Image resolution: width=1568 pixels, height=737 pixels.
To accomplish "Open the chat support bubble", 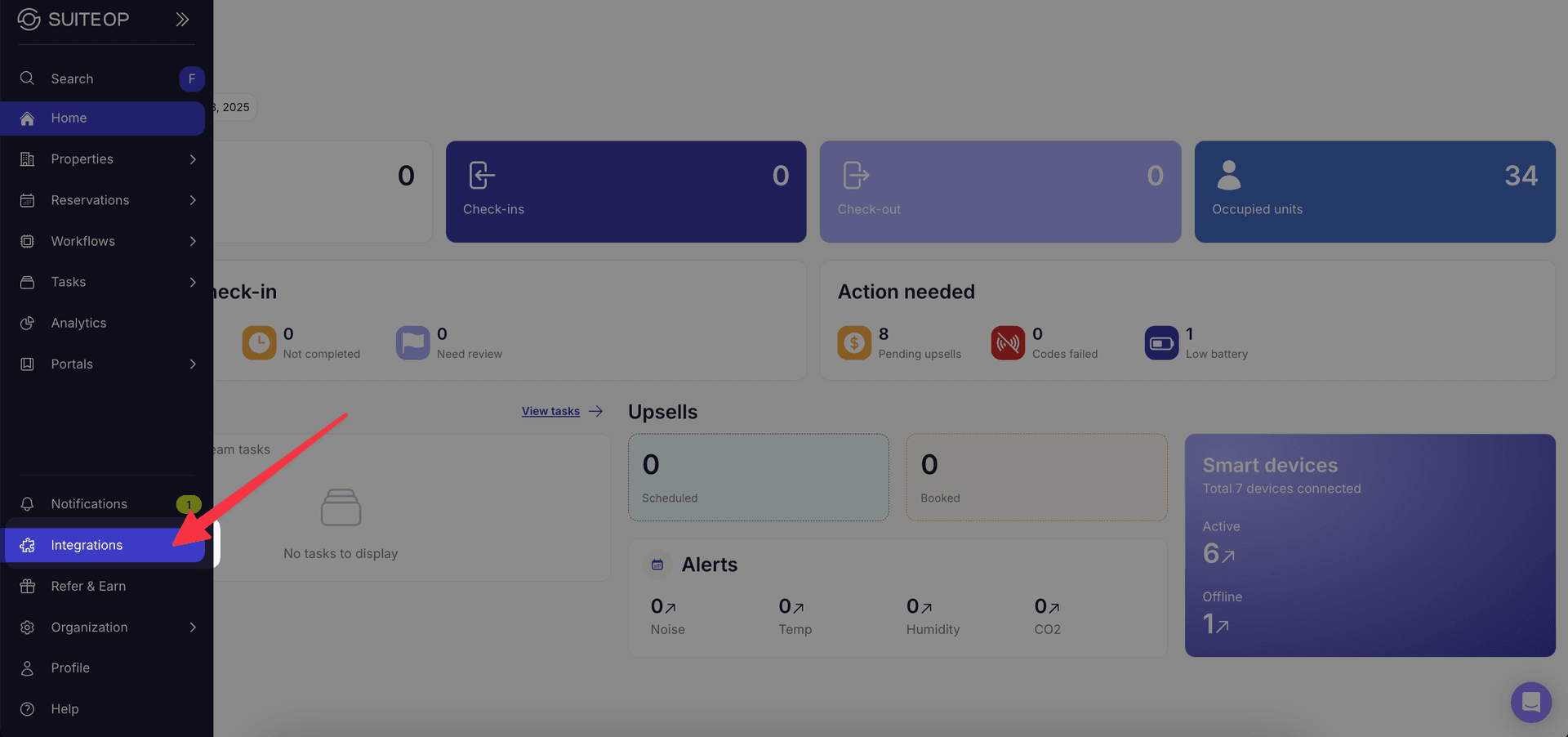I will 1530,702.
